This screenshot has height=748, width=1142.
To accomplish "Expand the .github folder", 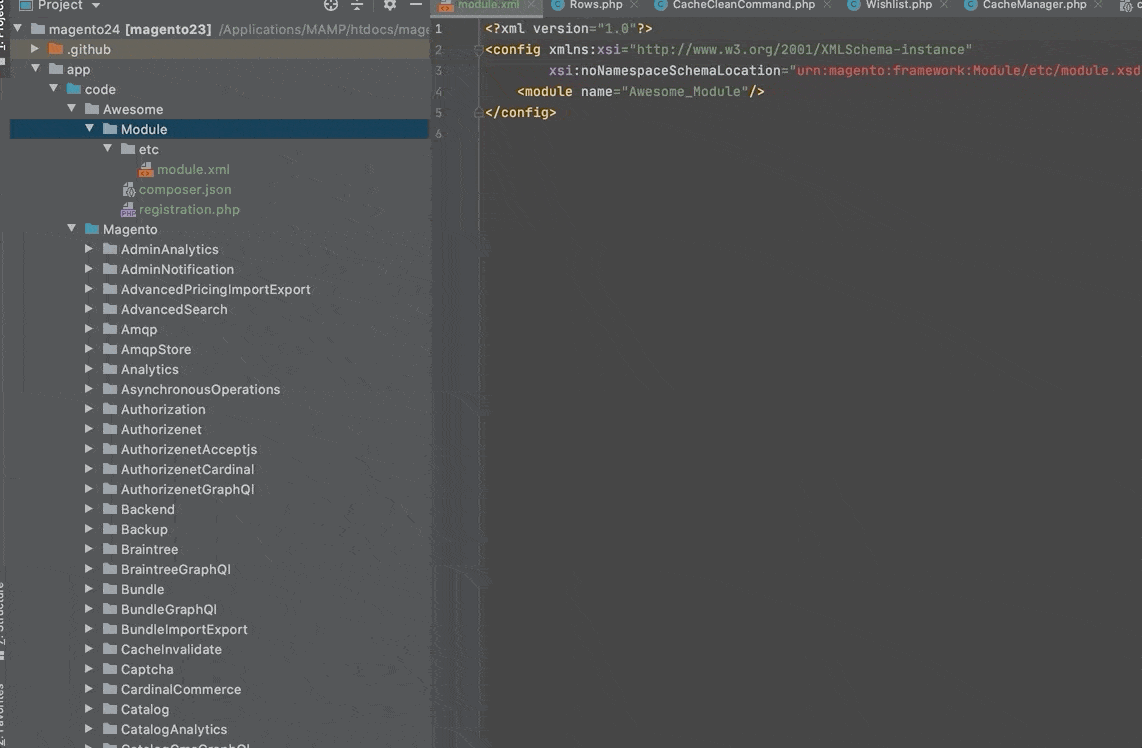I will point(35,49).
